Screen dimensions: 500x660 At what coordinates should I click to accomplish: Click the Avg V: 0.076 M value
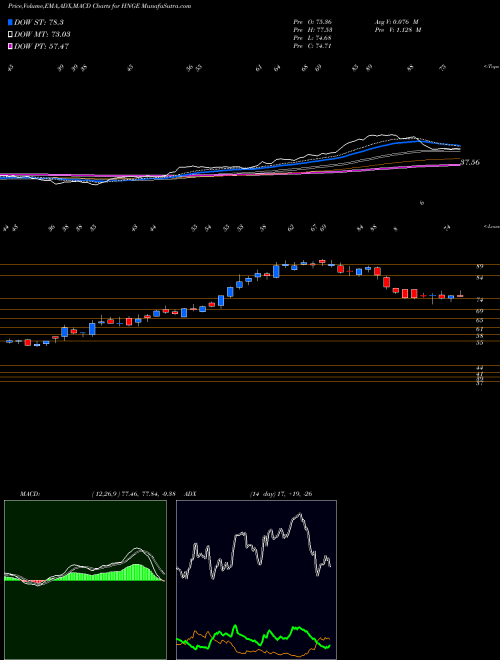point(397,21)
